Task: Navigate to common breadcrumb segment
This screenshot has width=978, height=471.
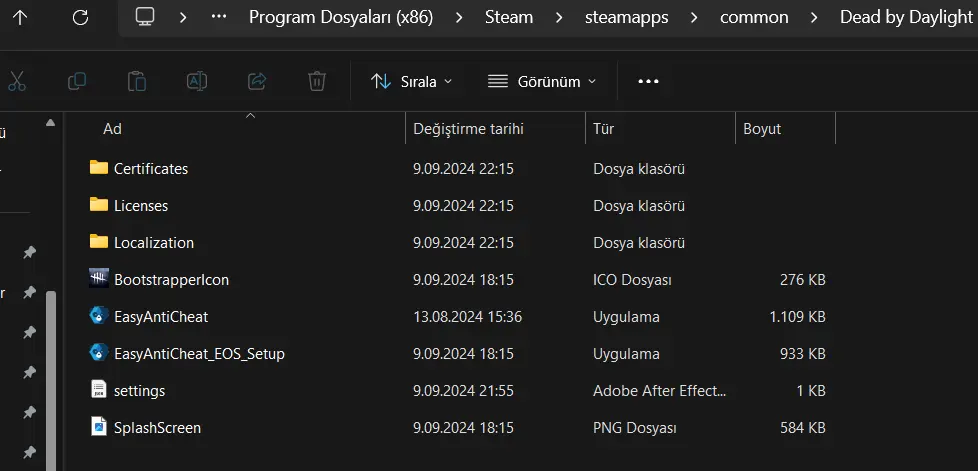Action: (x=754, y=17)
